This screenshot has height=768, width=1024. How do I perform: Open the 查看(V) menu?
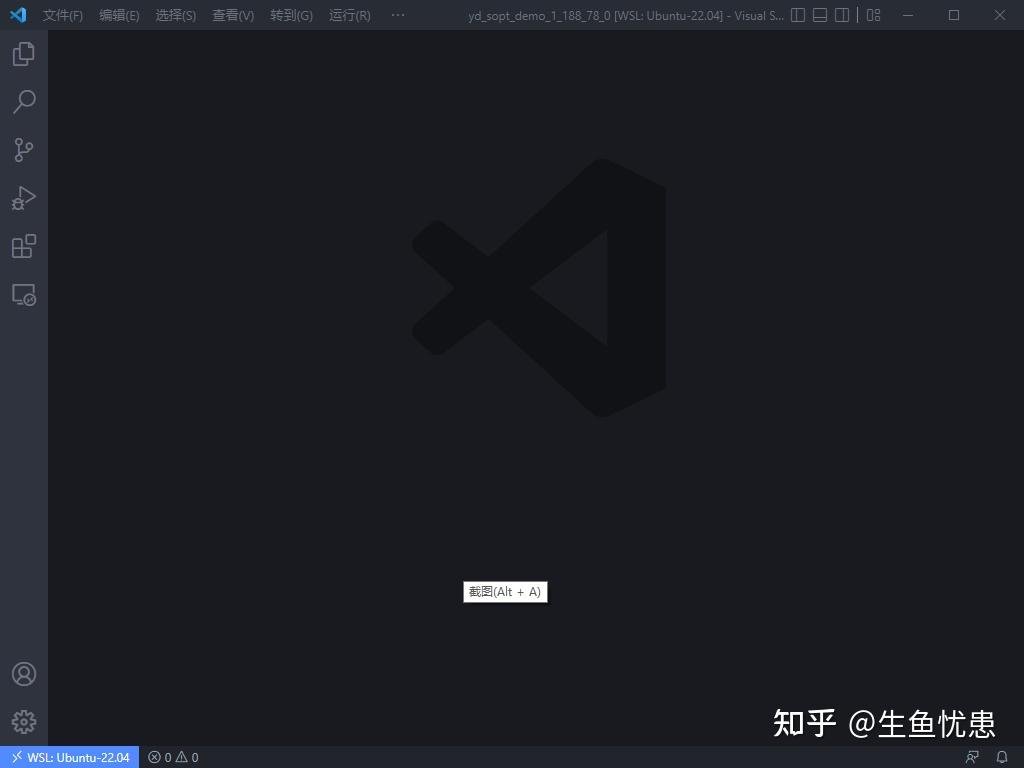232,15
